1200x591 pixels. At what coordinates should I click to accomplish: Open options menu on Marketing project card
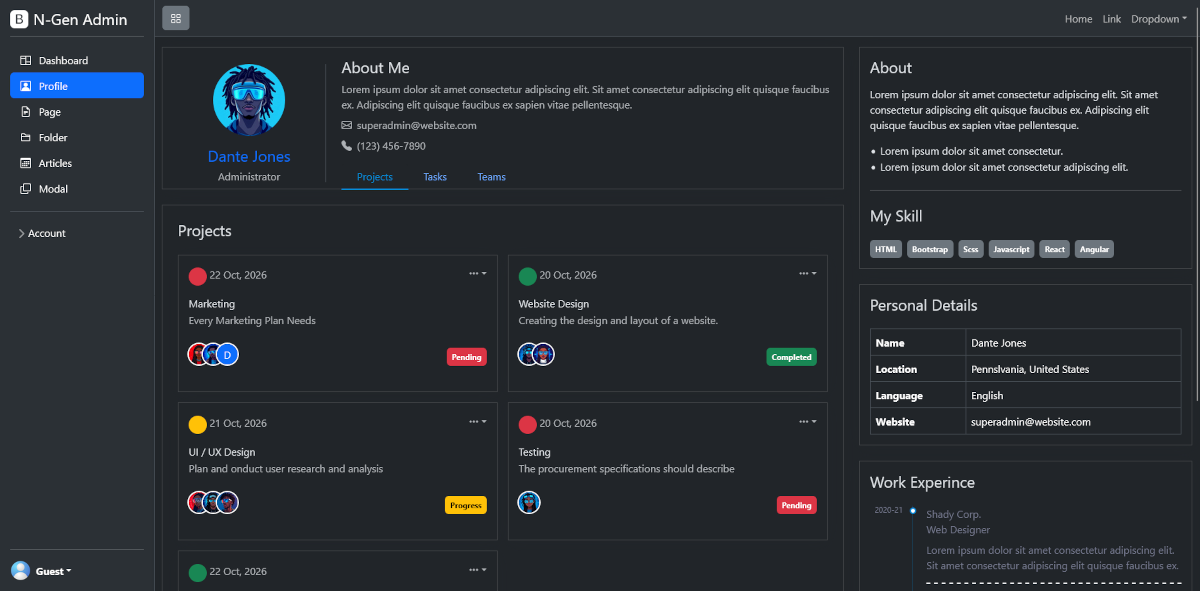477,273
